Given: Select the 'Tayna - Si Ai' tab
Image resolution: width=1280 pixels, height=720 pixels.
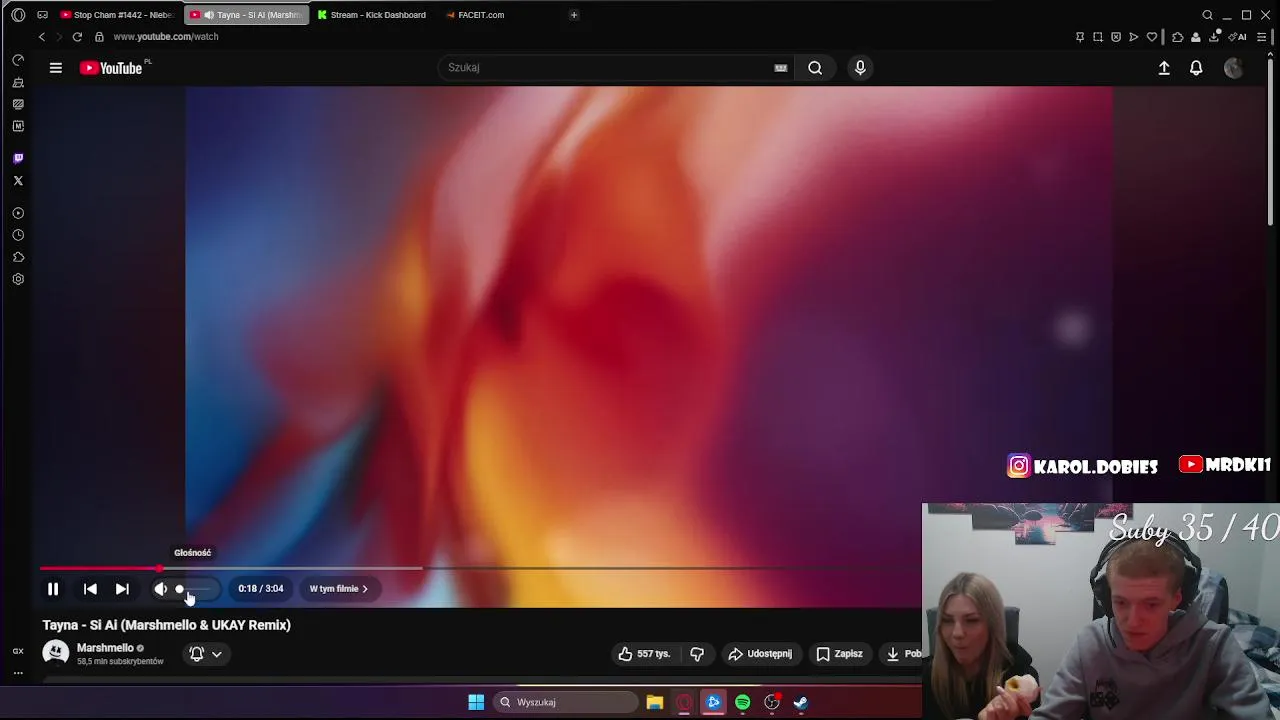Looking at the screenshot, I should pyautogui.click(x=247, y=15).
